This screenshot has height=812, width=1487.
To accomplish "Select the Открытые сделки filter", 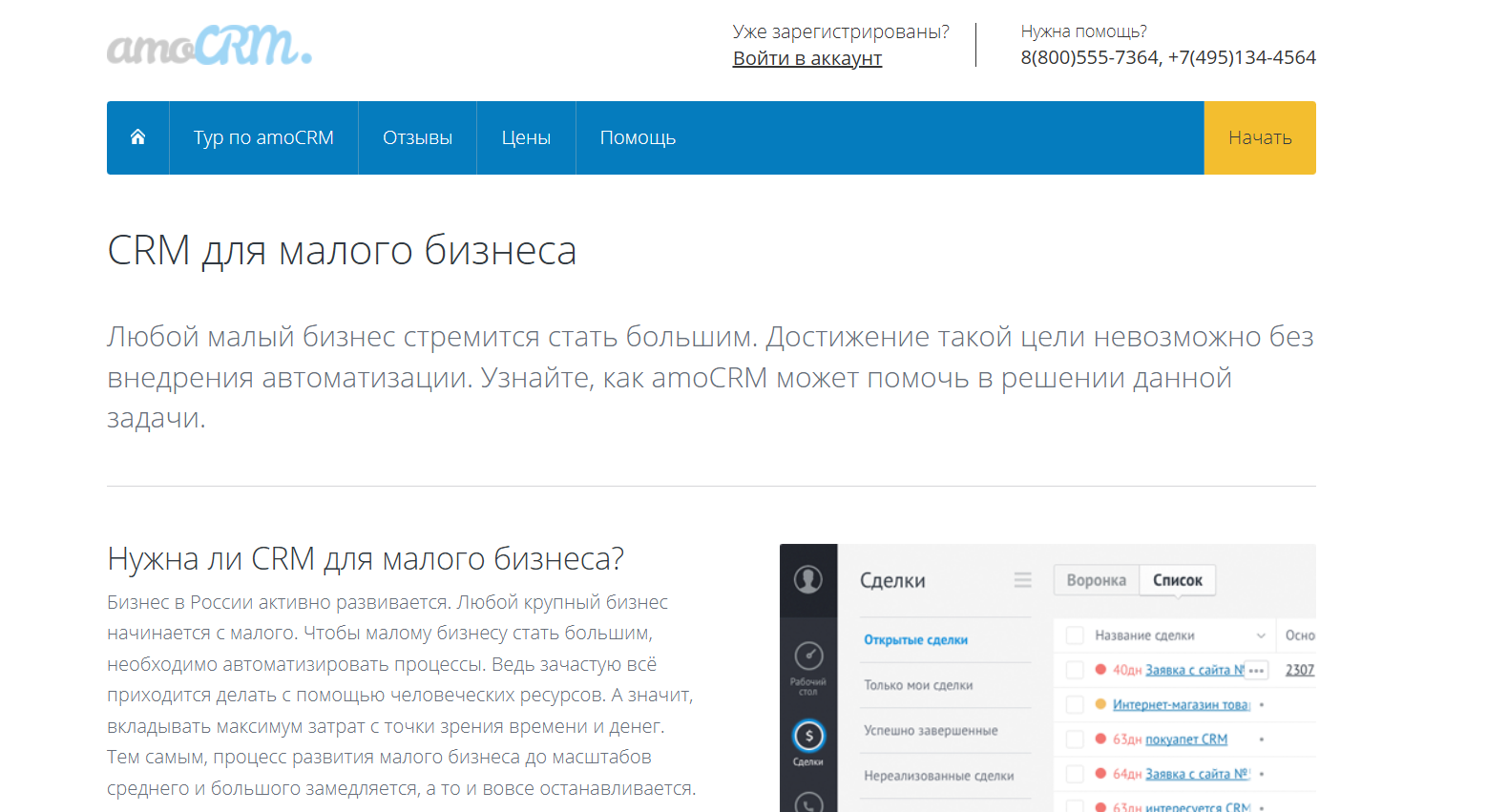I will (x=916, y=640).
